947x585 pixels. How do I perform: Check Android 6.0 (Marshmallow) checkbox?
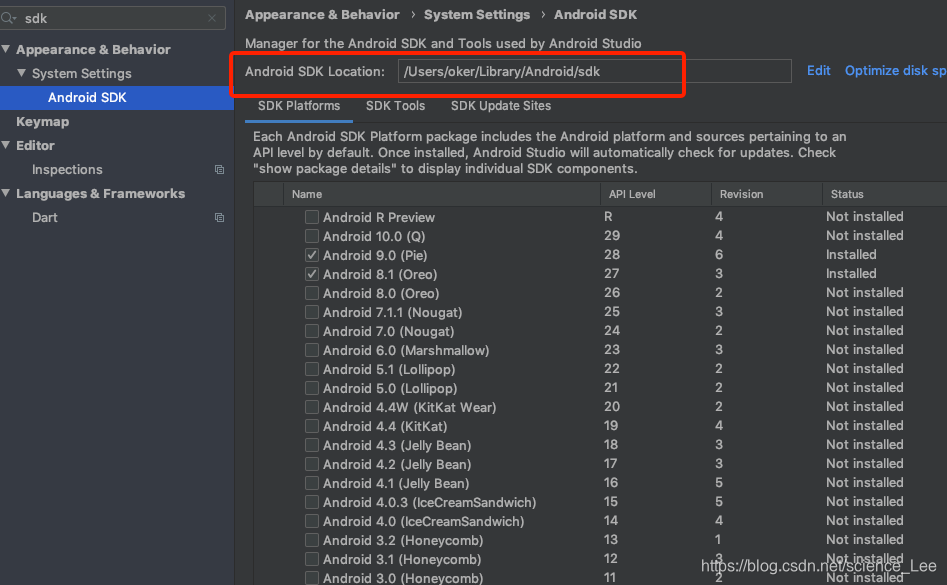(312, 350)
